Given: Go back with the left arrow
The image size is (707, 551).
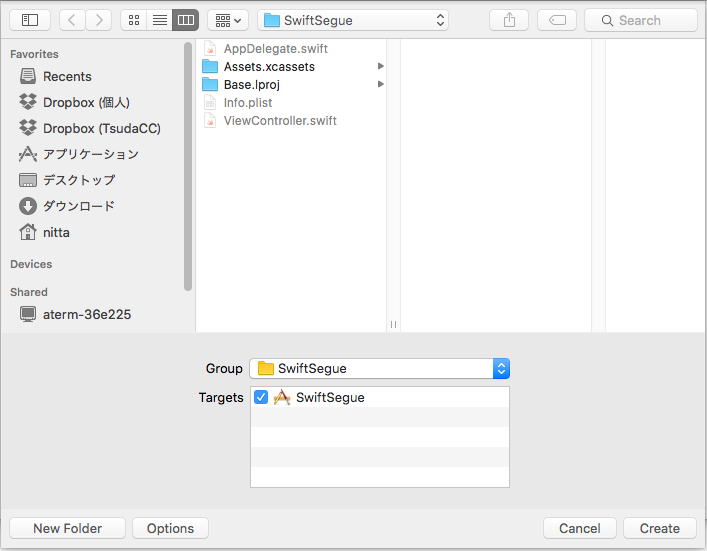Looking at the screenshot, I should coord(72,20).
